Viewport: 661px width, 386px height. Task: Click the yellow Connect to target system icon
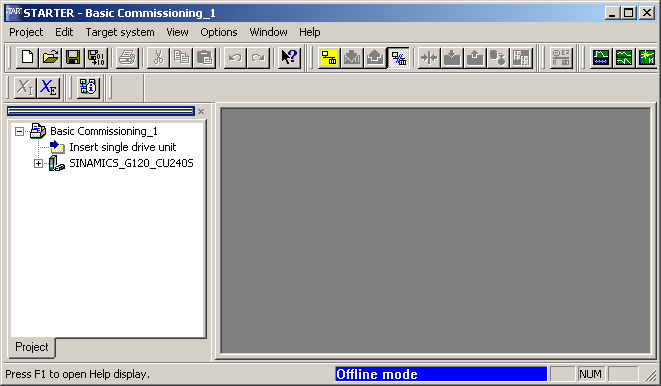[x=329, y=57]
